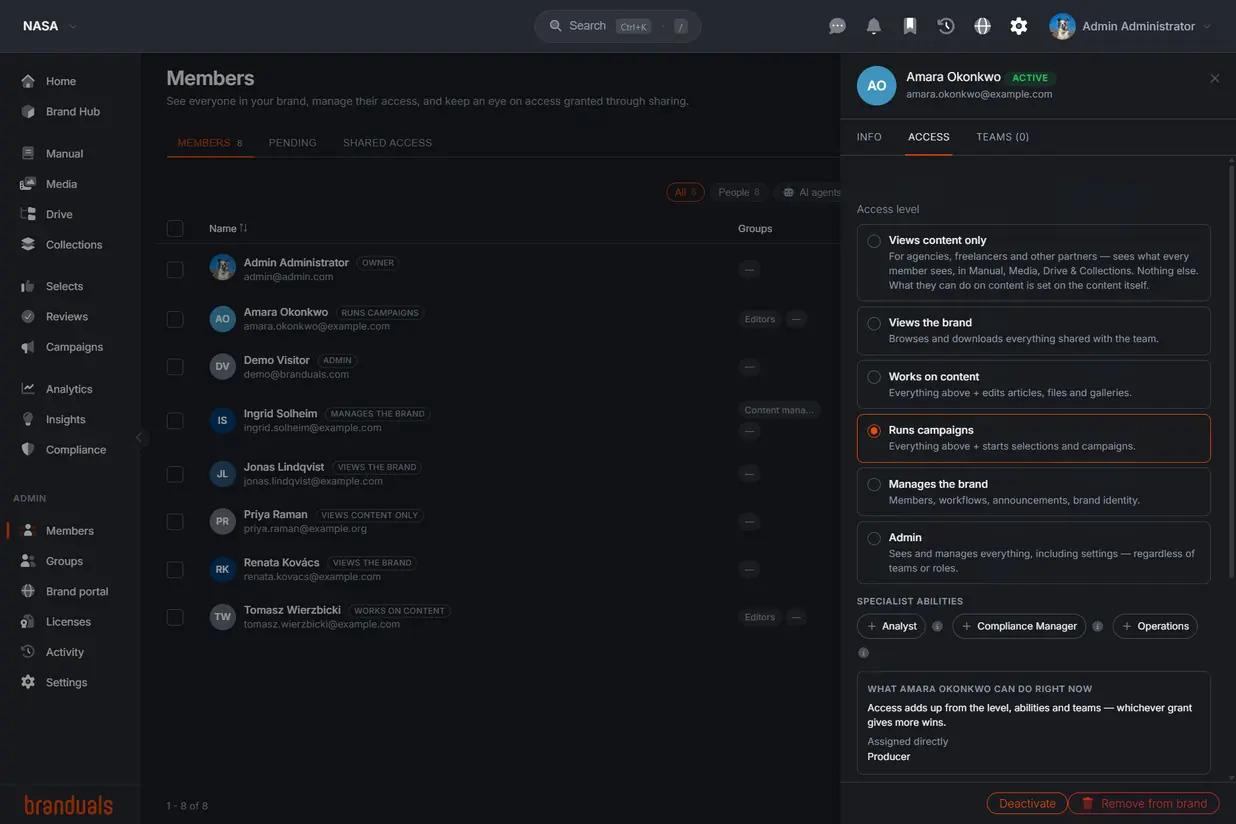Screen dimensions: 1236x824
Task: Open the Admin Administrator account menu
Action: [x=1130, y=26]
